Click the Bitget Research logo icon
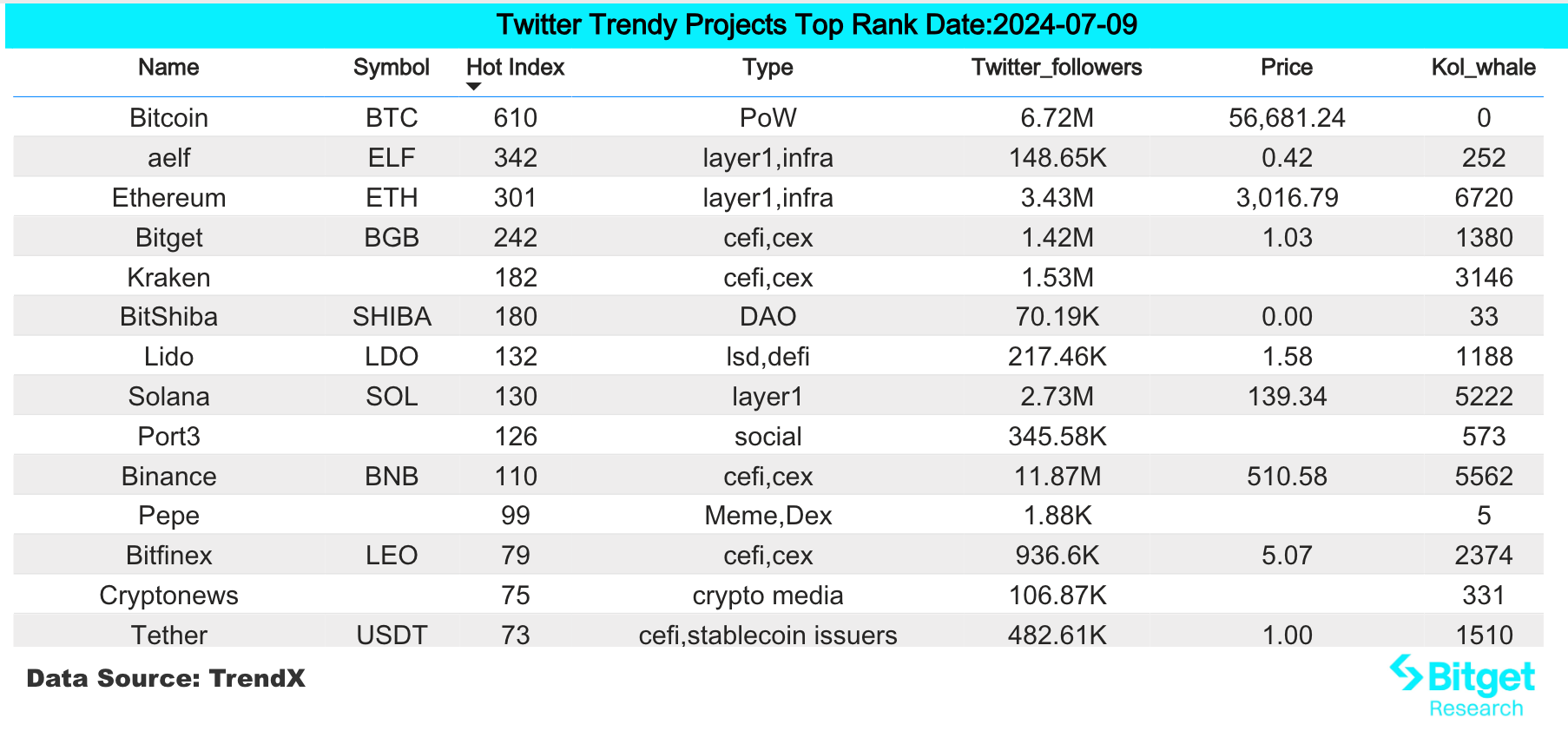The height and width of the screenshot is (731, 1568). (x=1406, y=674)
